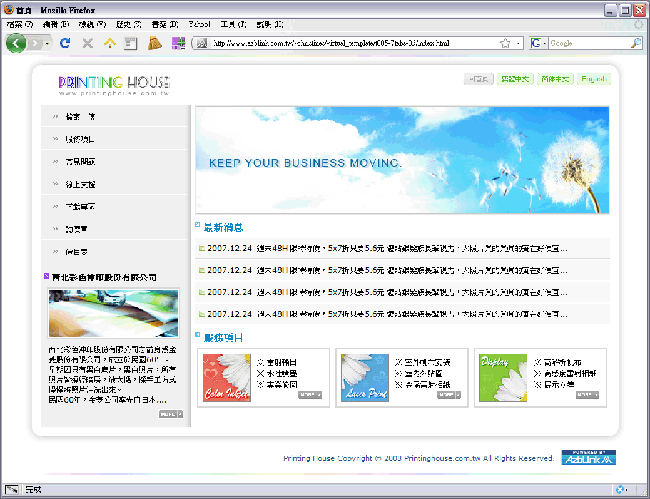Reload the current page
This screenshot has width=650, height=499.
pyautogui.click(x=66, y=43)
